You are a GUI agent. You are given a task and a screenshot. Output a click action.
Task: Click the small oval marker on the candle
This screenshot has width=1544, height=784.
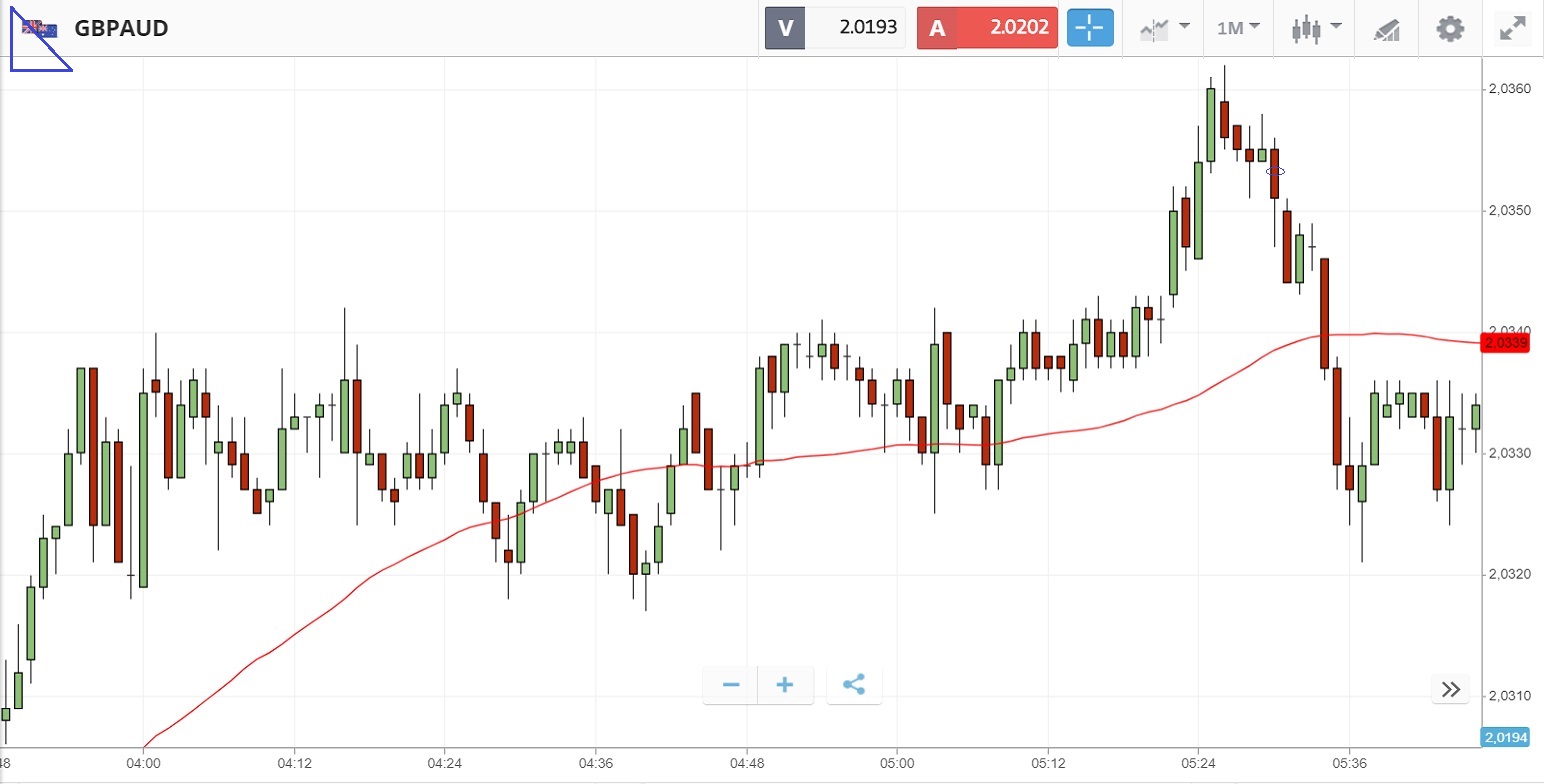1275,172
